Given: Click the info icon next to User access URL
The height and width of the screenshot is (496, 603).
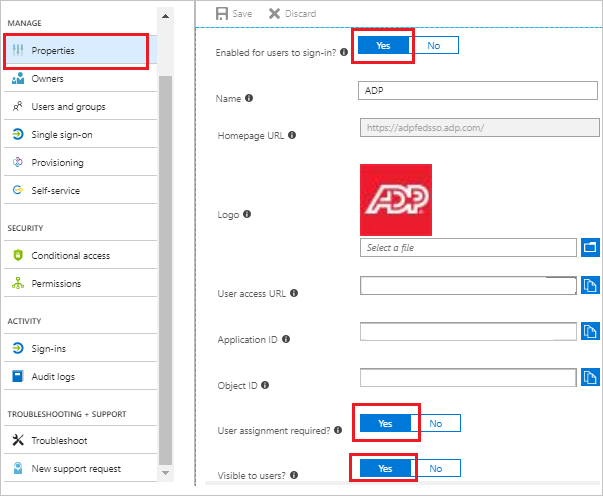Looking at the screenshot, I should tap(294, 293).
